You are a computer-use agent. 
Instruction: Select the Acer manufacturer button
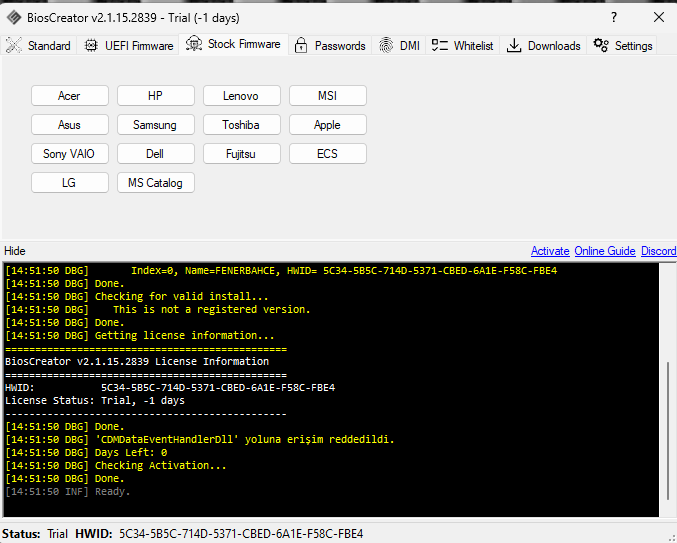coord(69,96)
